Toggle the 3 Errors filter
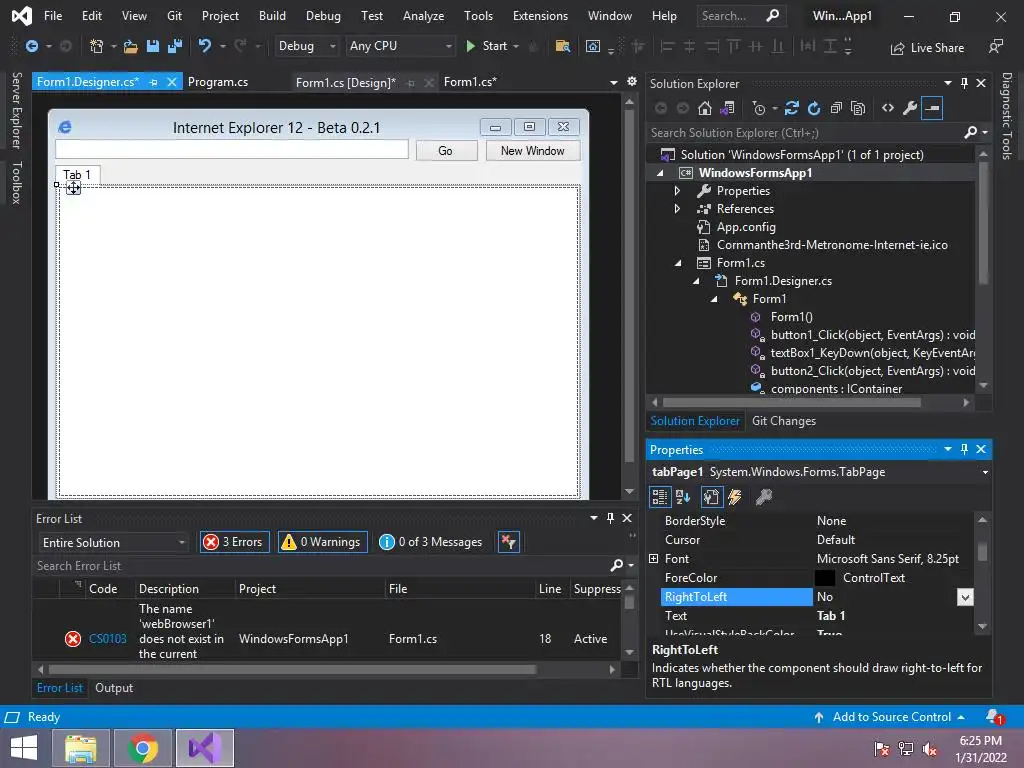Viewport: 1024px width, 768px height. click(234, 541)
